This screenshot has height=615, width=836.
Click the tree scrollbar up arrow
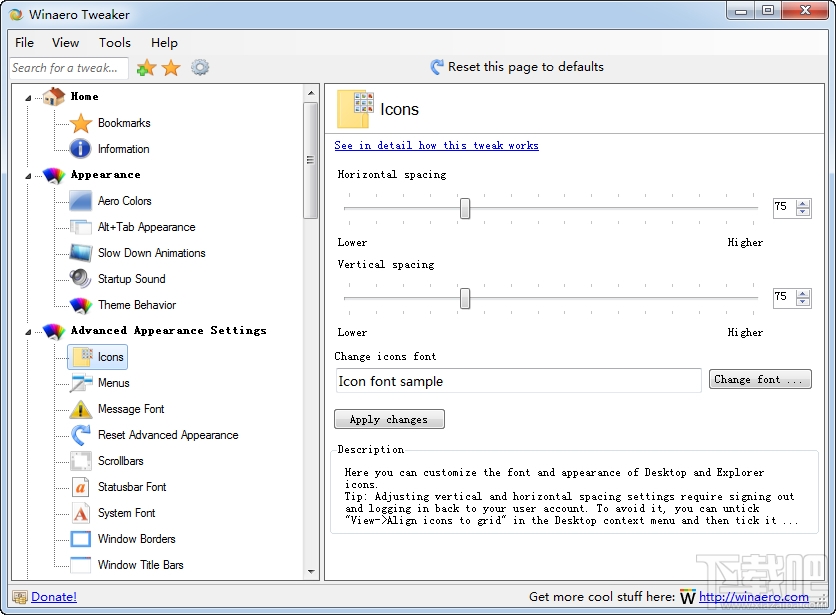pyautogui.click(x=311, y=93)
